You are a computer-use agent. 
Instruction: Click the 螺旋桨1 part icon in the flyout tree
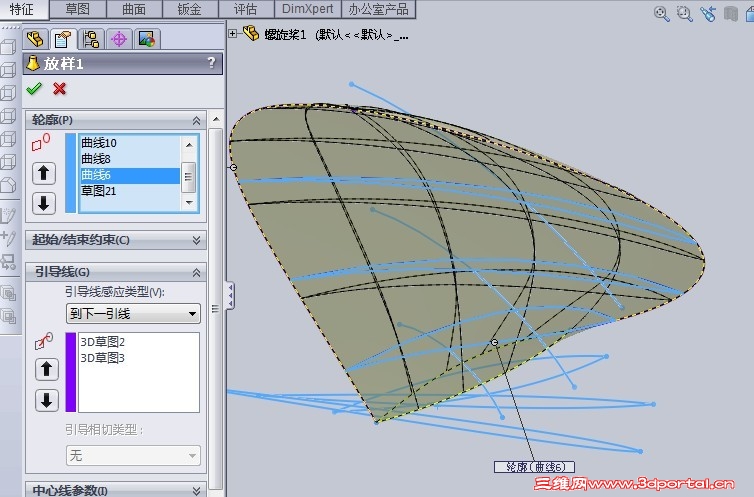pos(251,33)
